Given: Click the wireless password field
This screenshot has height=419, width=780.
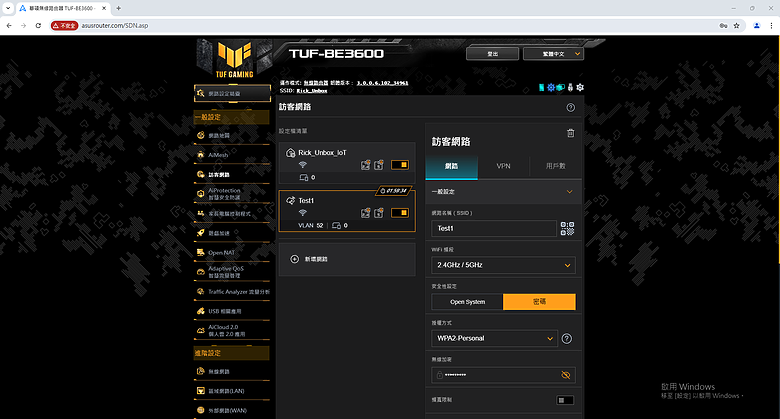Looking at the screenshot, I should [503, 375].
